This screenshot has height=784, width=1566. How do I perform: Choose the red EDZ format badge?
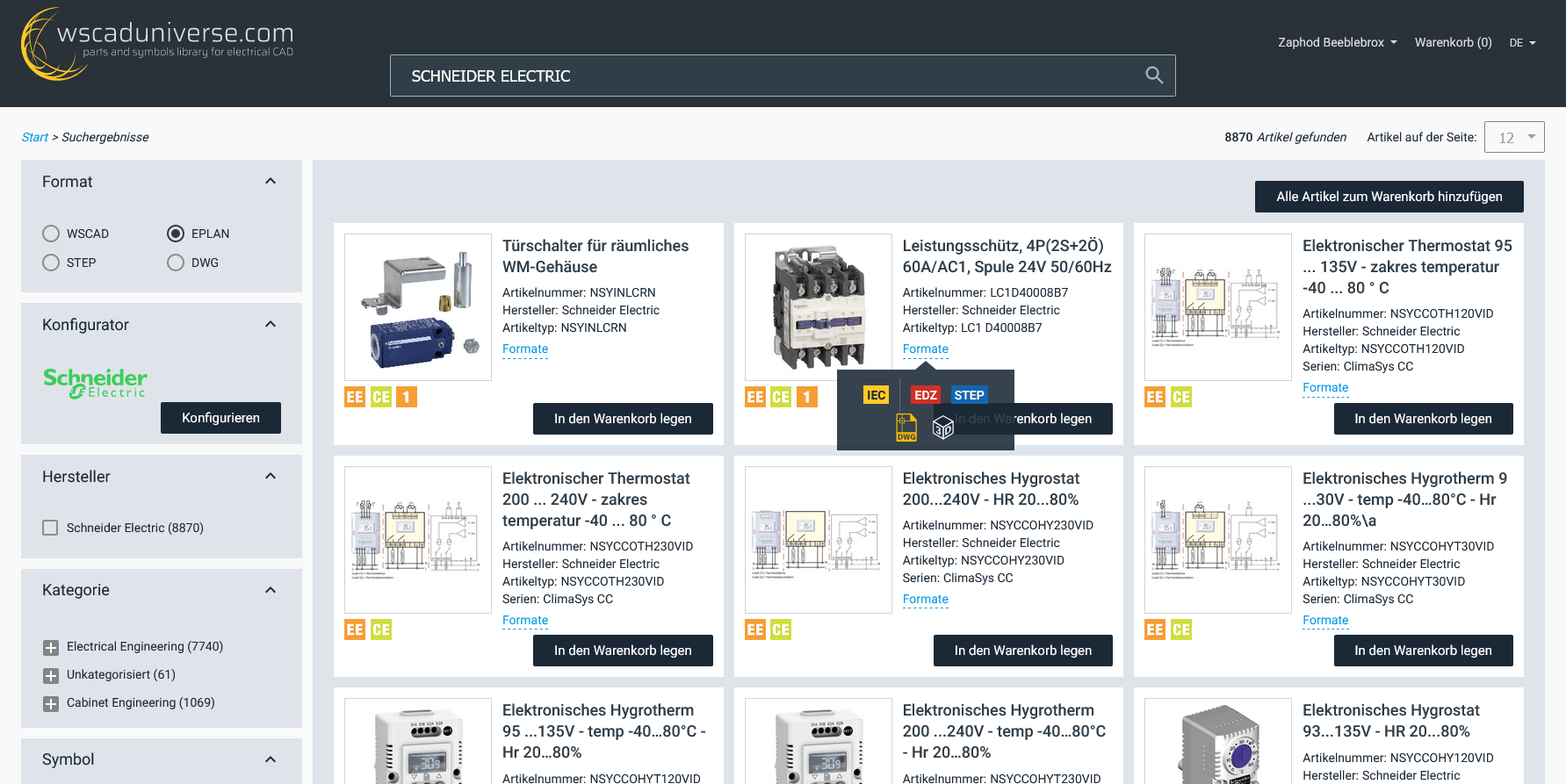pos(925,395)
